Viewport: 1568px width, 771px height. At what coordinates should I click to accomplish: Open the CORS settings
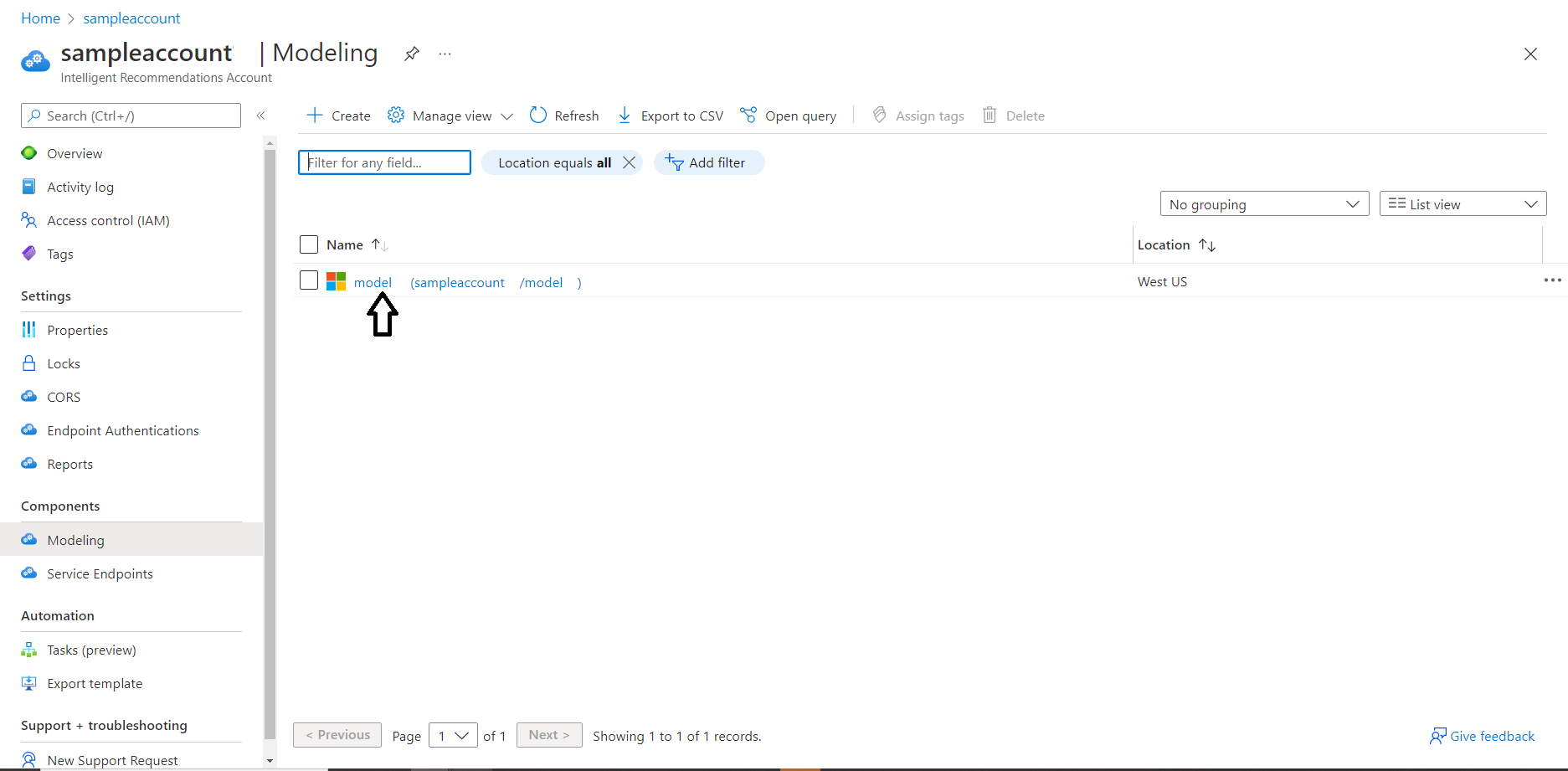click(x=64, y=396)
